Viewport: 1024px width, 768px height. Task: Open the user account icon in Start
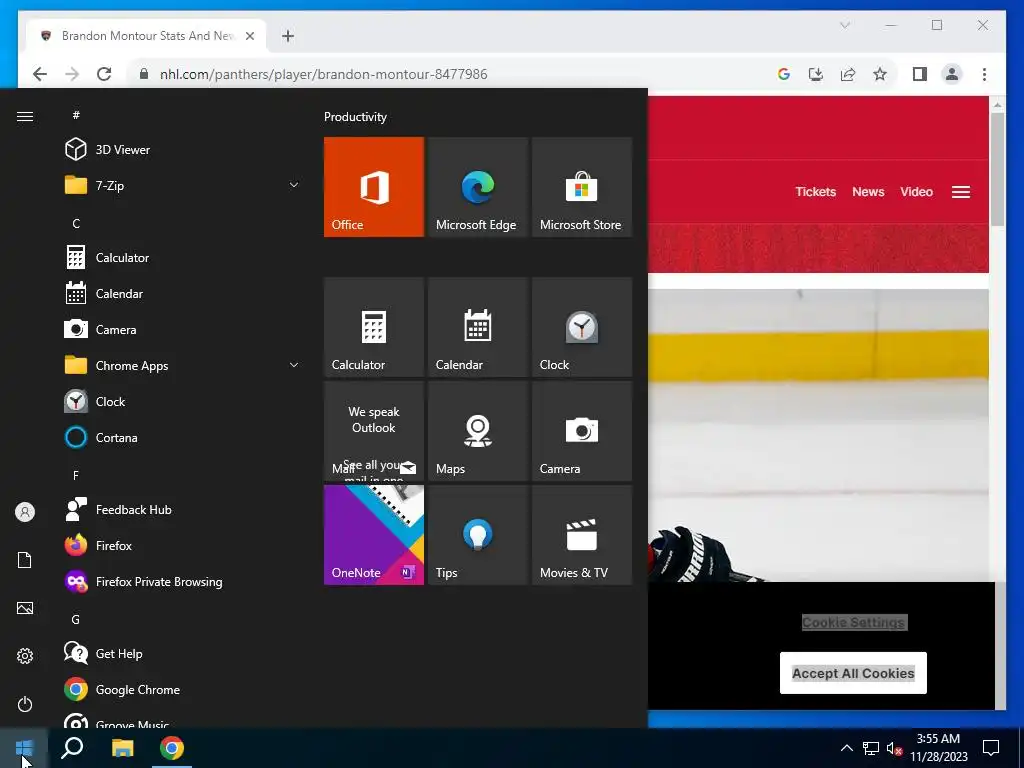25,512
